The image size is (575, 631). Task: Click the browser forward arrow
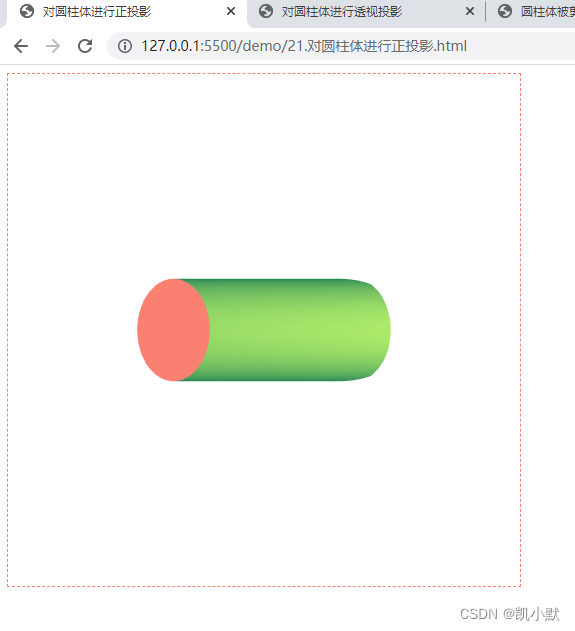click(53, 46)
